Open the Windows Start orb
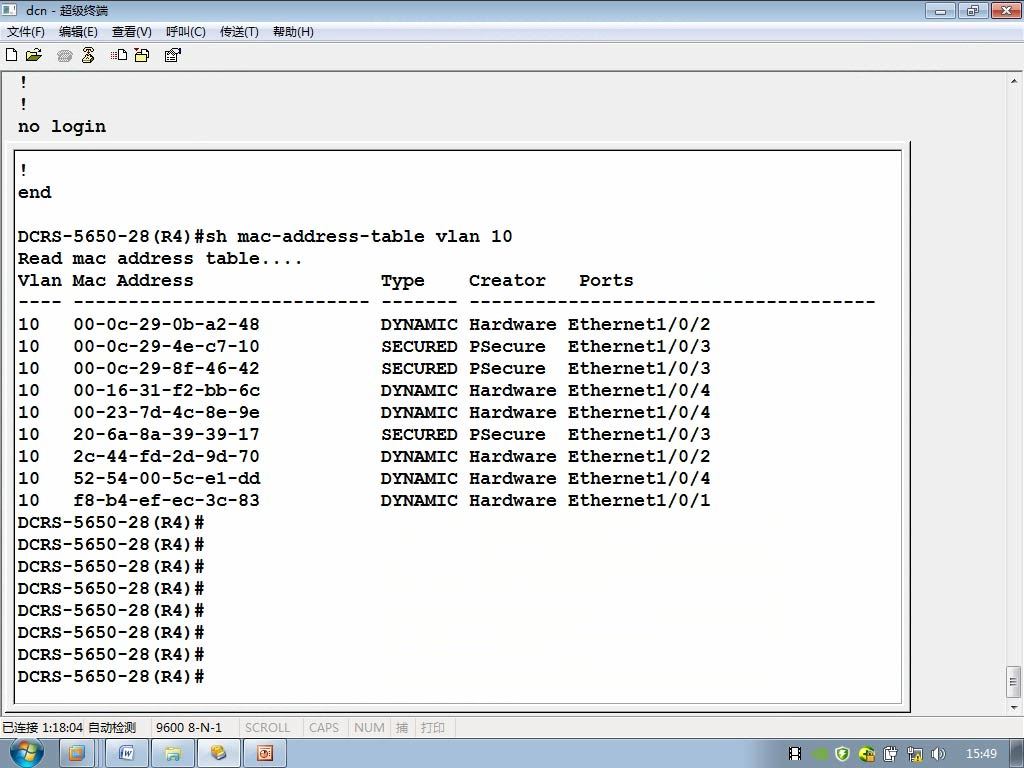 click(26, 753)
